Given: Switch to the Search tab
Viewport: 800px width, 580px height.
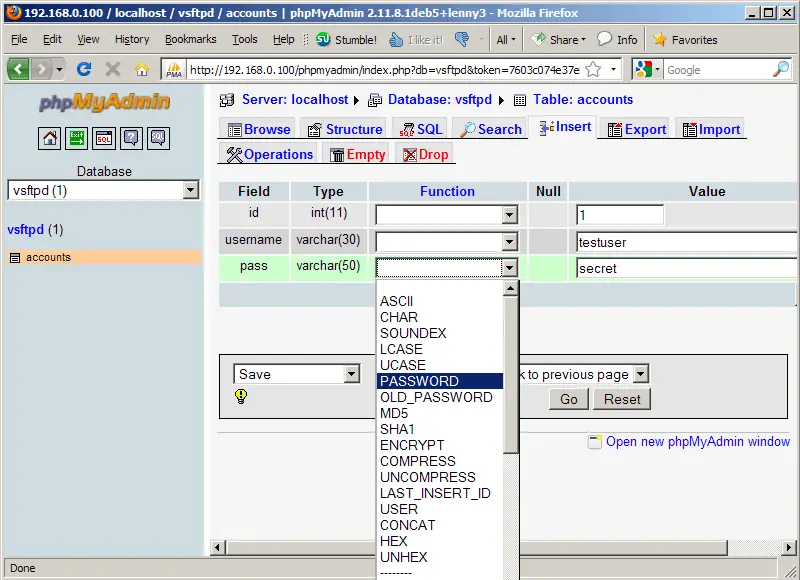Looking at the screenshot, I should pyautogui.click(x=490, y=129).
